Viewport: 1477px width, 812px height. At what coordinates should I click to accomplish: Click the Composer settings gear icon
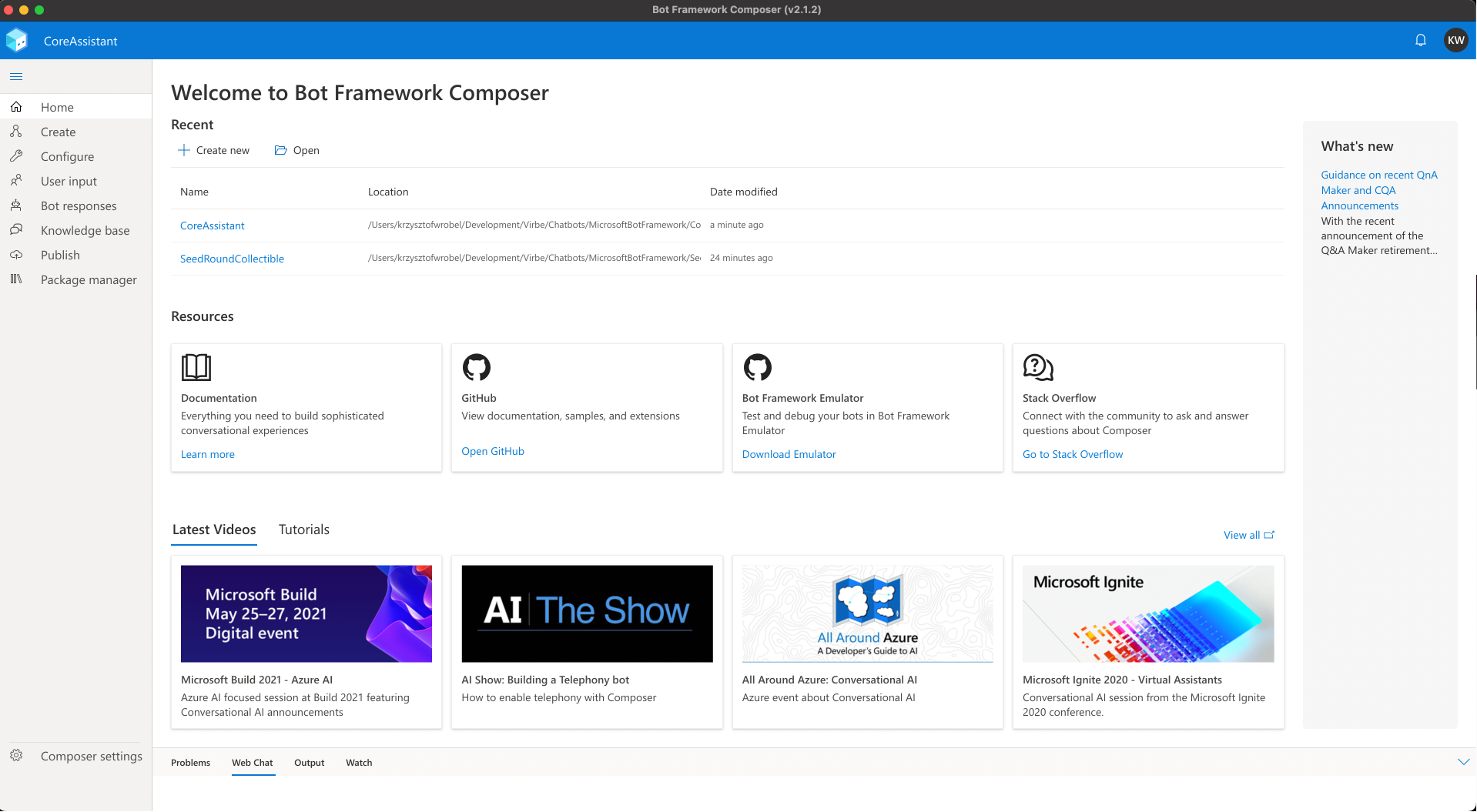pyautogui.click(x=16, y=756)
